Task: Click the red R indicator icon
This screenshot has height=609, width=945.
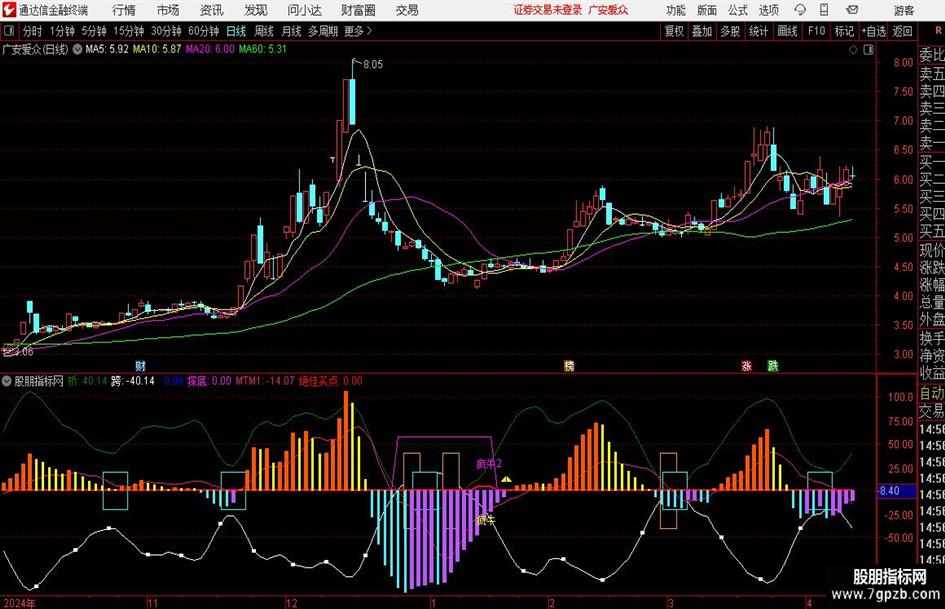Action: coord(938,31)
